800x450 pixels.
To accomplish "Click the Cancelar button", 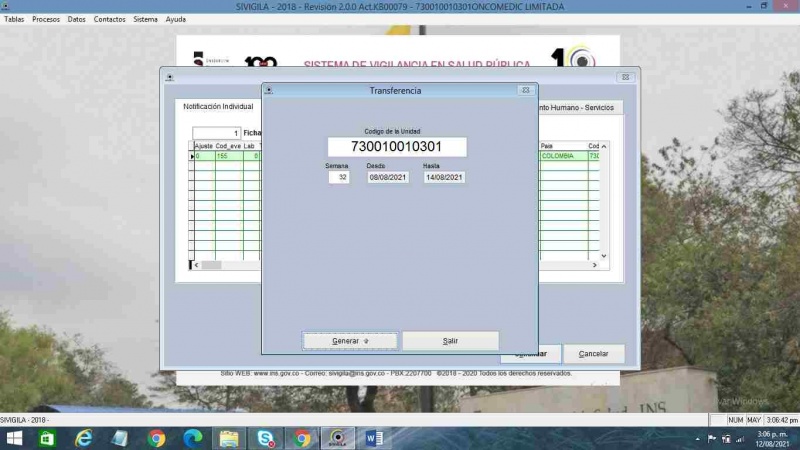I will pyautogui.click(x=593, y=354).
